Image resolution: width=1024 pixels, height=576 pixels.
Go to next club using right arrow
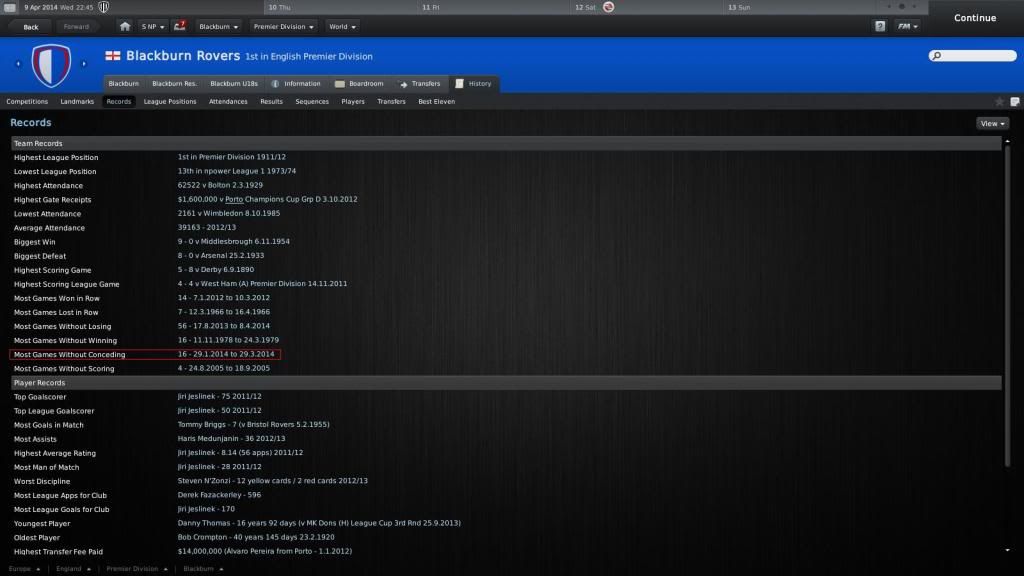point(84,64)
